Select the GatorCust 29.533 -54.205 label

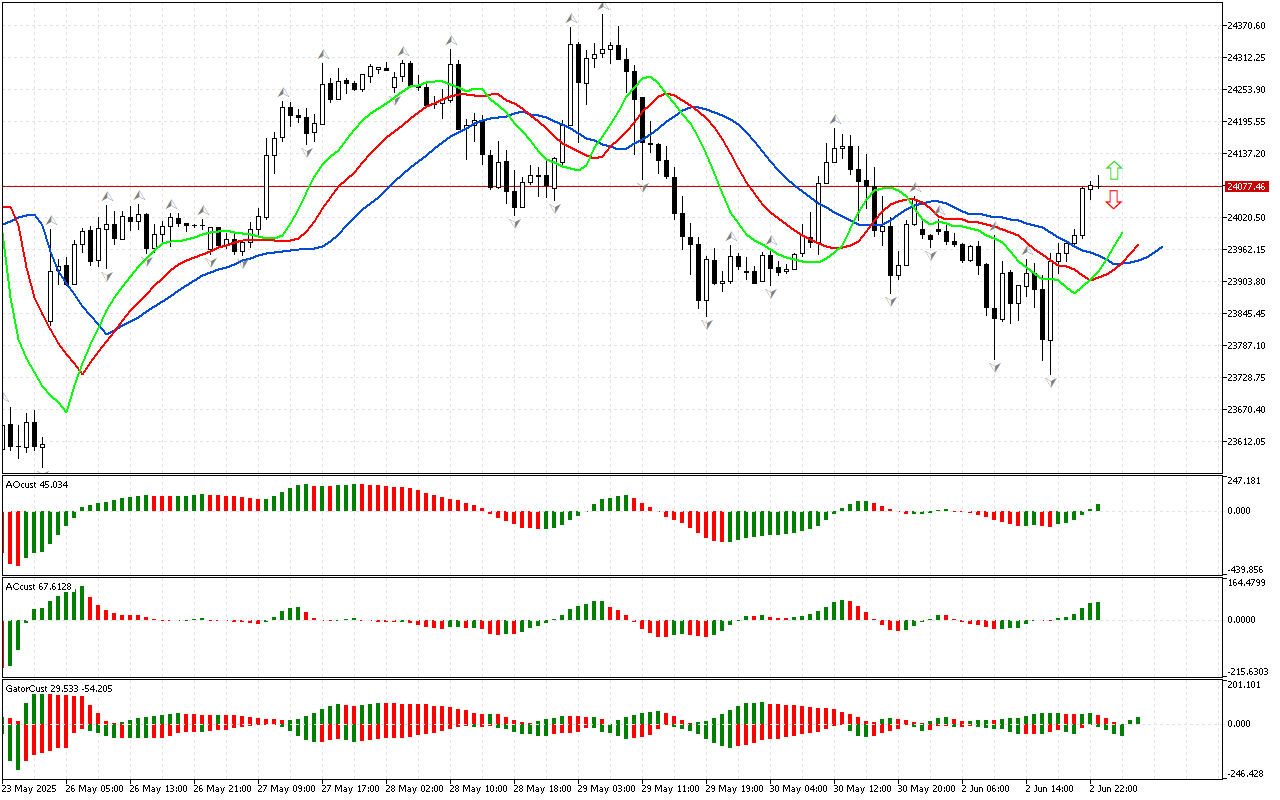(59, 688)
